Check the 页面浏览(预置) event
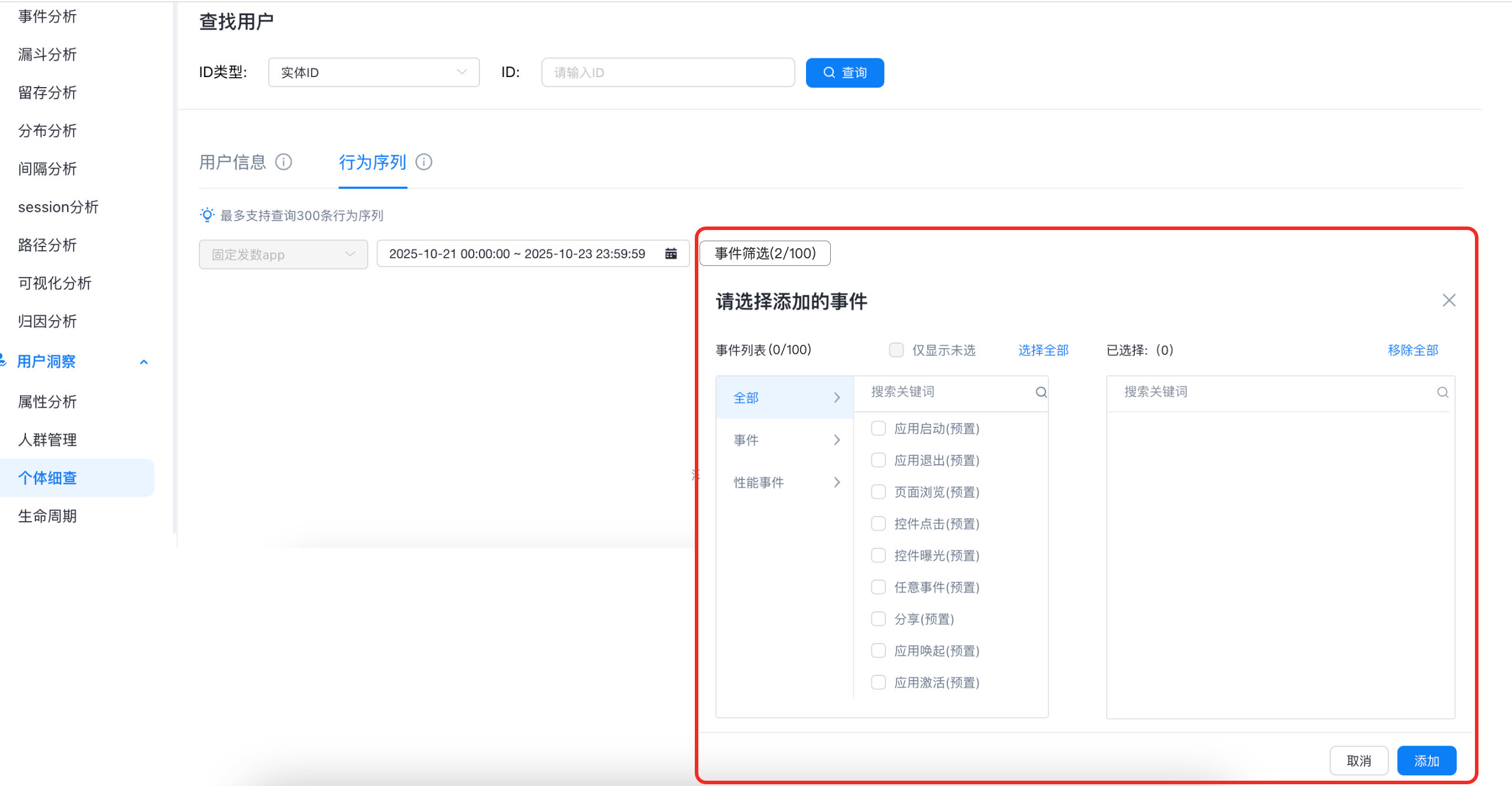Image resolution: width=1512 pixels, height=786 pixels. pyautogui.click(x=878, y=492)
